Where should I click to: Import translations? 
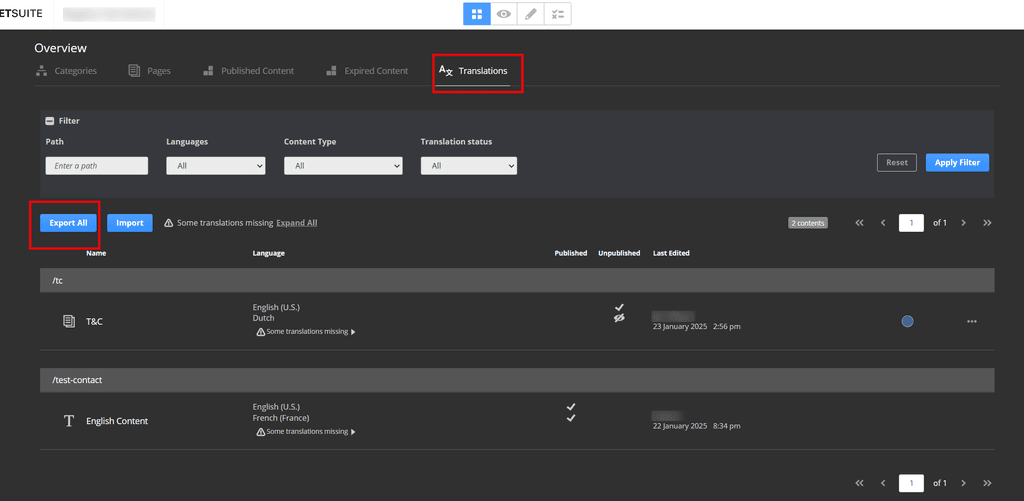pos(129,223)
